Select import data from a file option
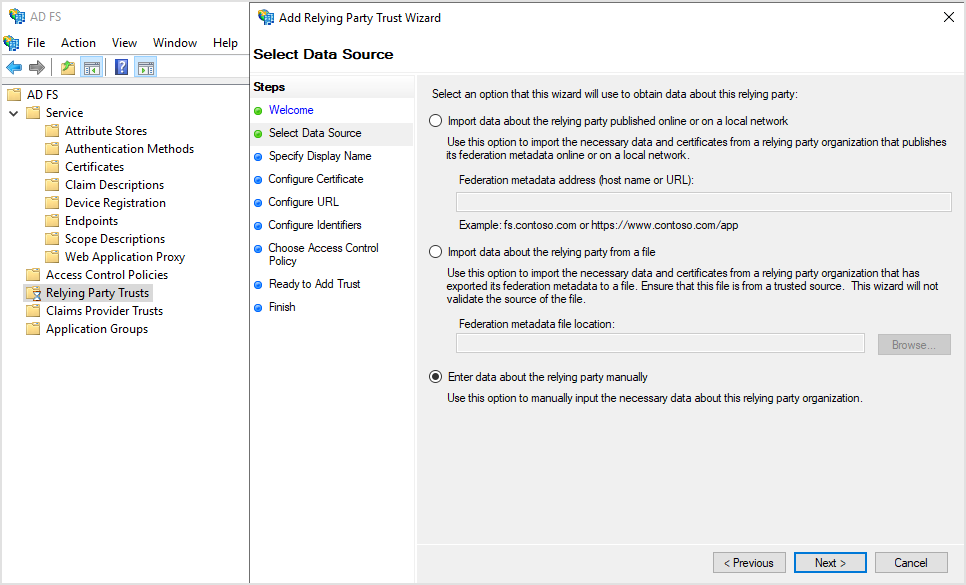The height and width of the screenshot is (585, 966). 434,251
